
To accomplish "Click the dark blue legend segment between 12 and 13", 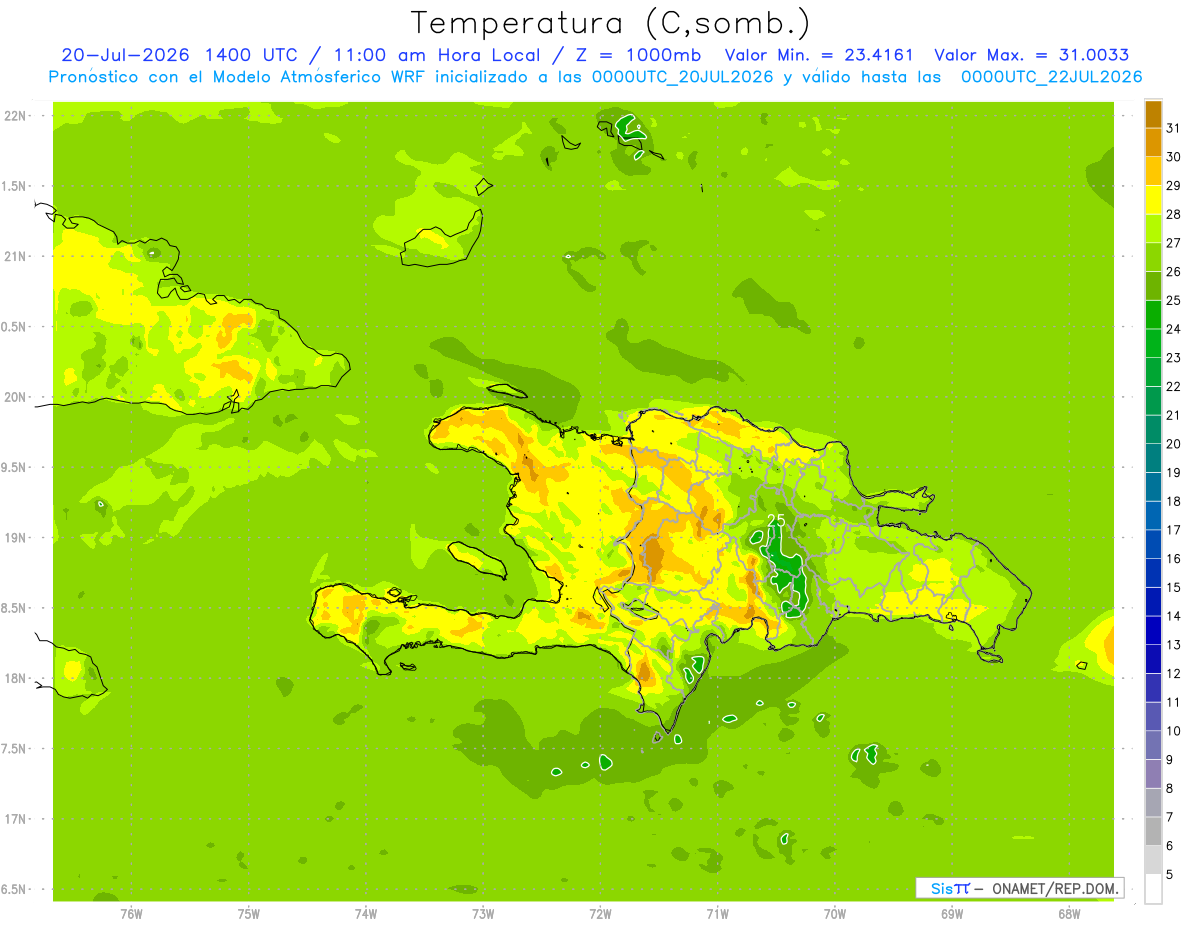I will tap(1153, 659).
